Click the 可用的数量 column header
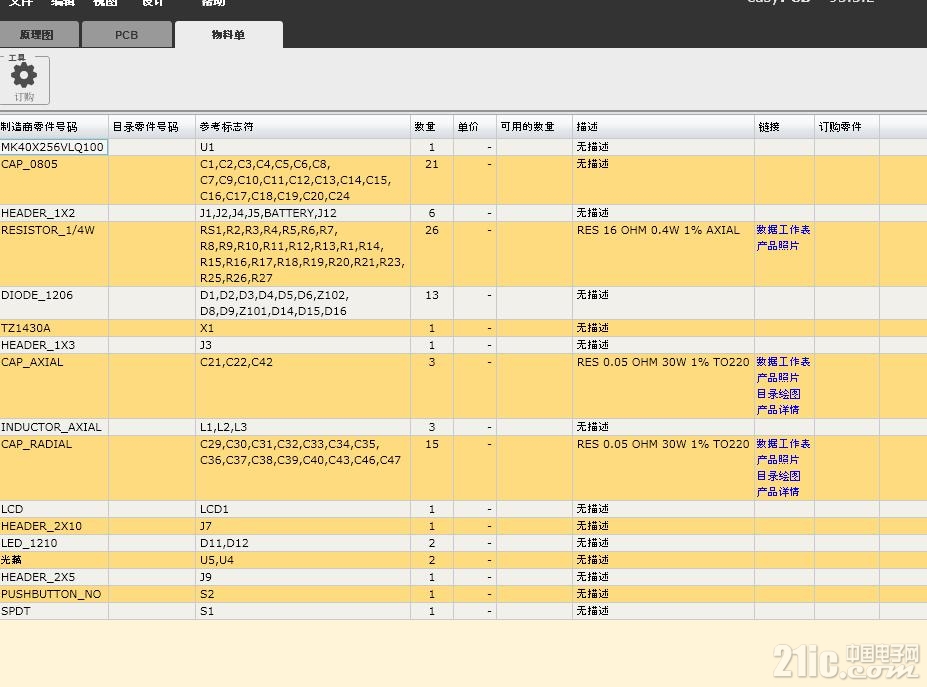 [534, 127]
